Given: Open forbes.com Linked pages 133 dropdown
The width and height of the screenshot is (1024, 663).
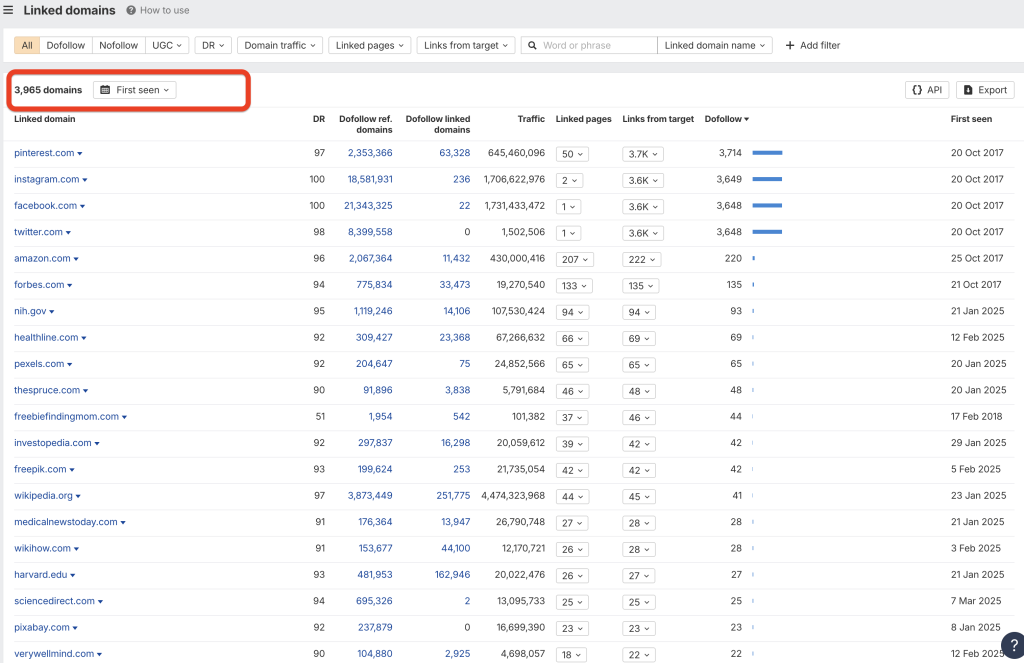Looking at the screenshot, I should click(x=574, y=286).
